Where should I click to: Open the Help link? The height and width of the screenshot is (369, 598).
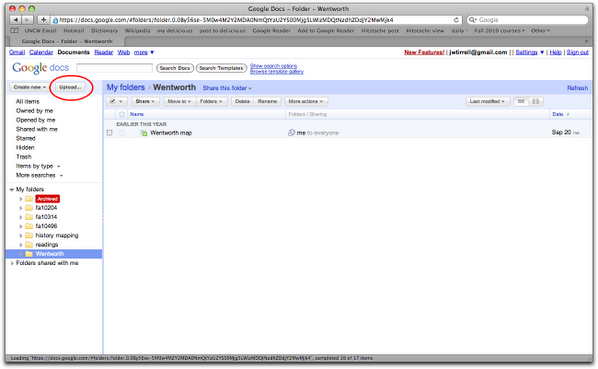pyautogui.click(x=556, y=52)
